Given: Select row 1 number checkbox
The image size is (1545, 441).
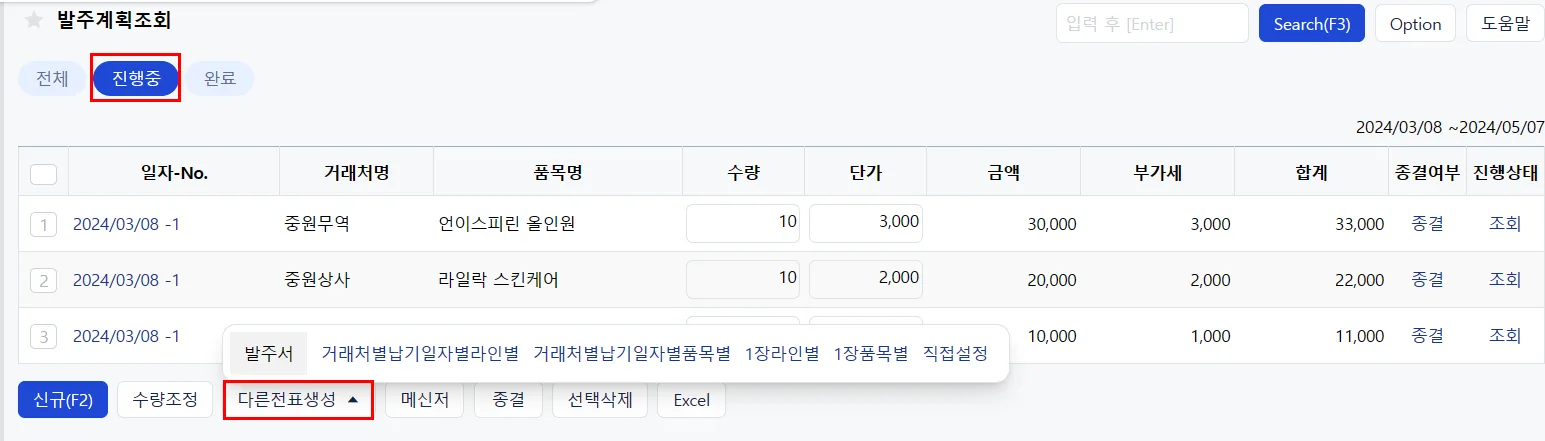Looking at the screenshot, I should (x=43, y=224).
